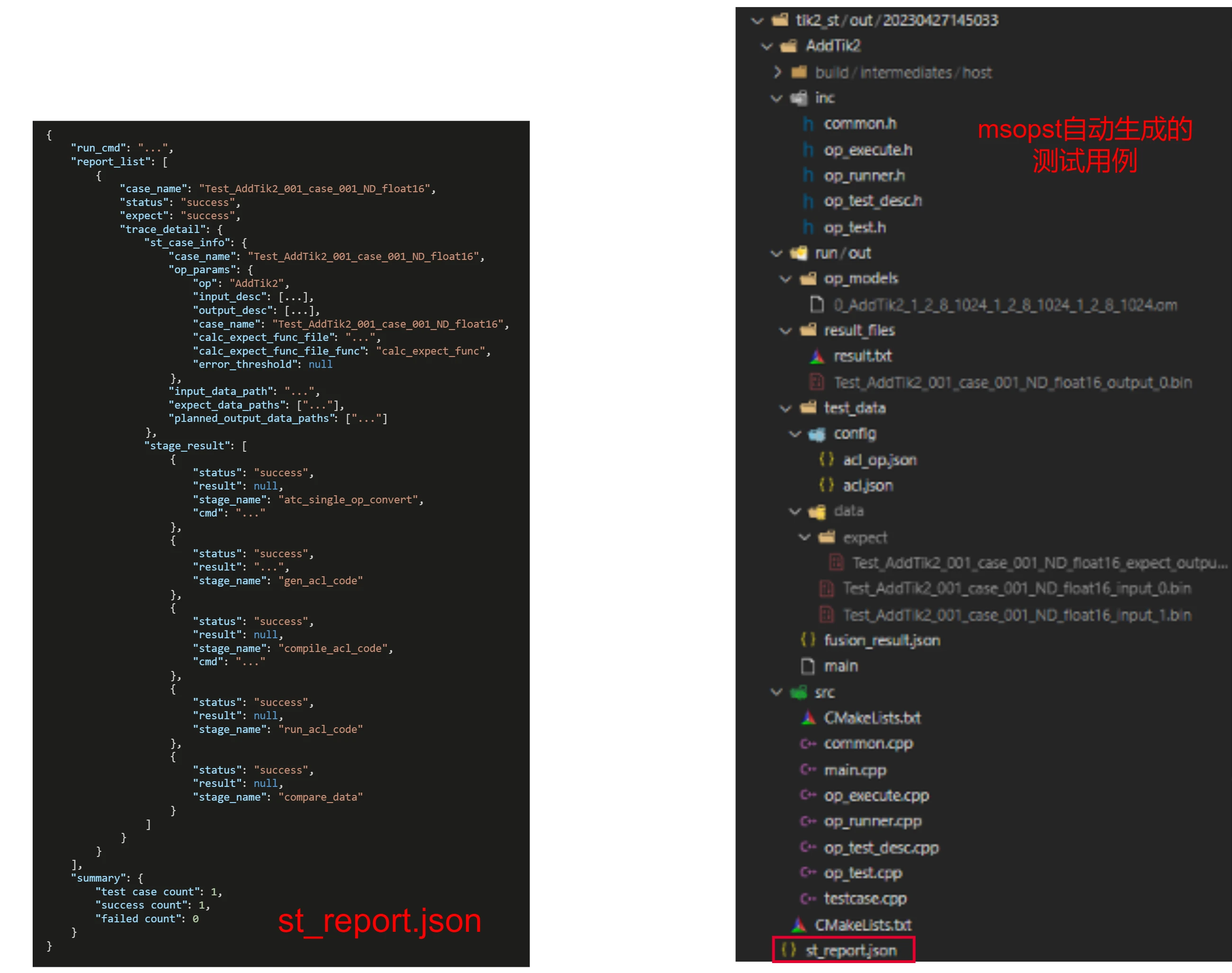Viewport: 1232px width, 973px height.
Task: Collapse the src folder chevron
Action: pyautogui.click(x=777, y=692)
